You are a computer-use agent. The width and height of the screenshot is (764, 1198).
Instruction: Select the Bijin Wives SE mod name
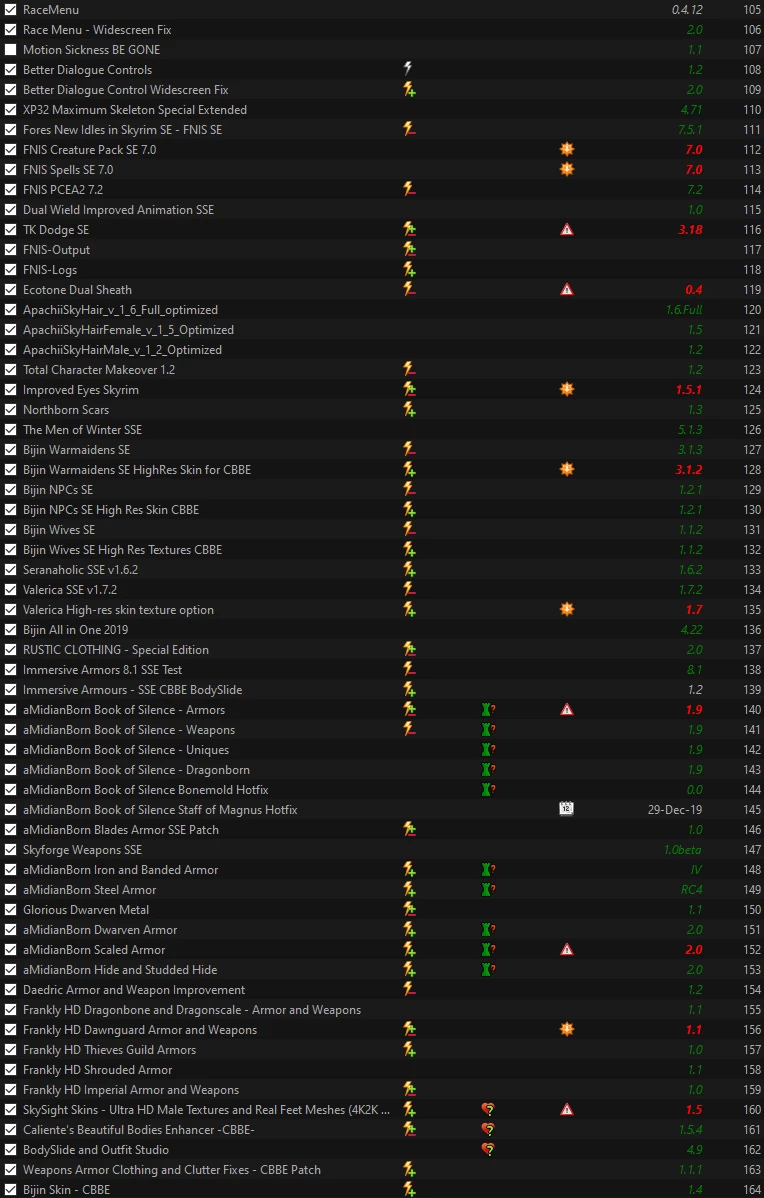59,529
